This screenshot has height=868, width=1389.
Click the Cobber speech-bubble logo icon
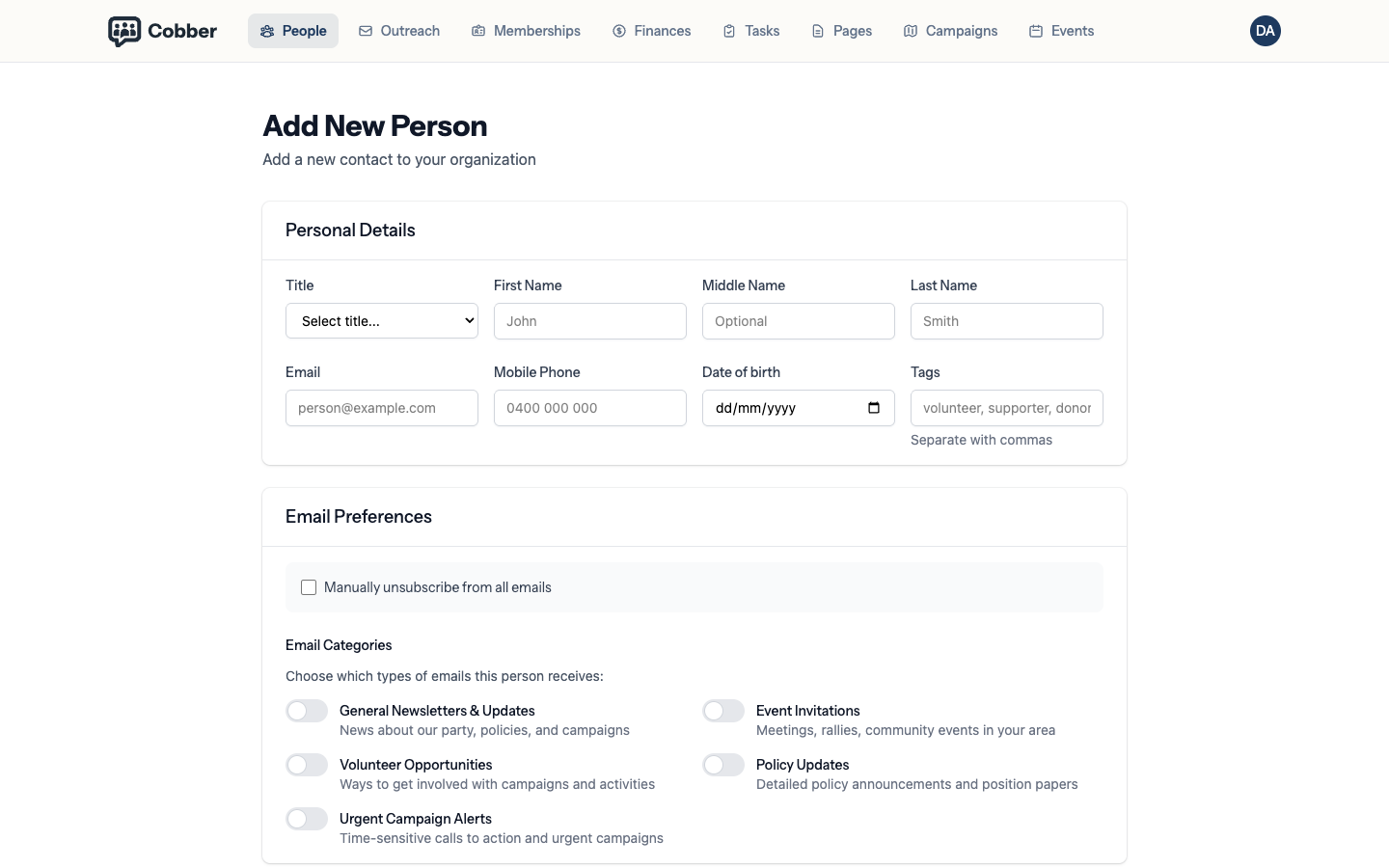click(124, 31)
